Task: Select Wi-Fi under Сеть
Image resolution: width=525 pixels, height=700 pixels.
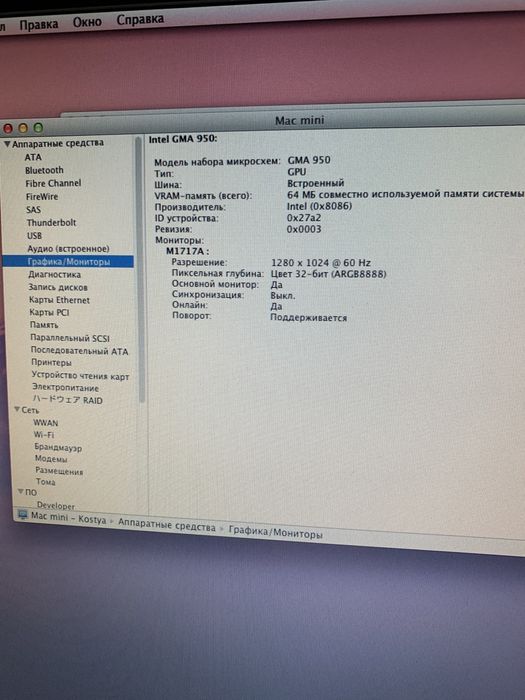Action: point(44,434)
